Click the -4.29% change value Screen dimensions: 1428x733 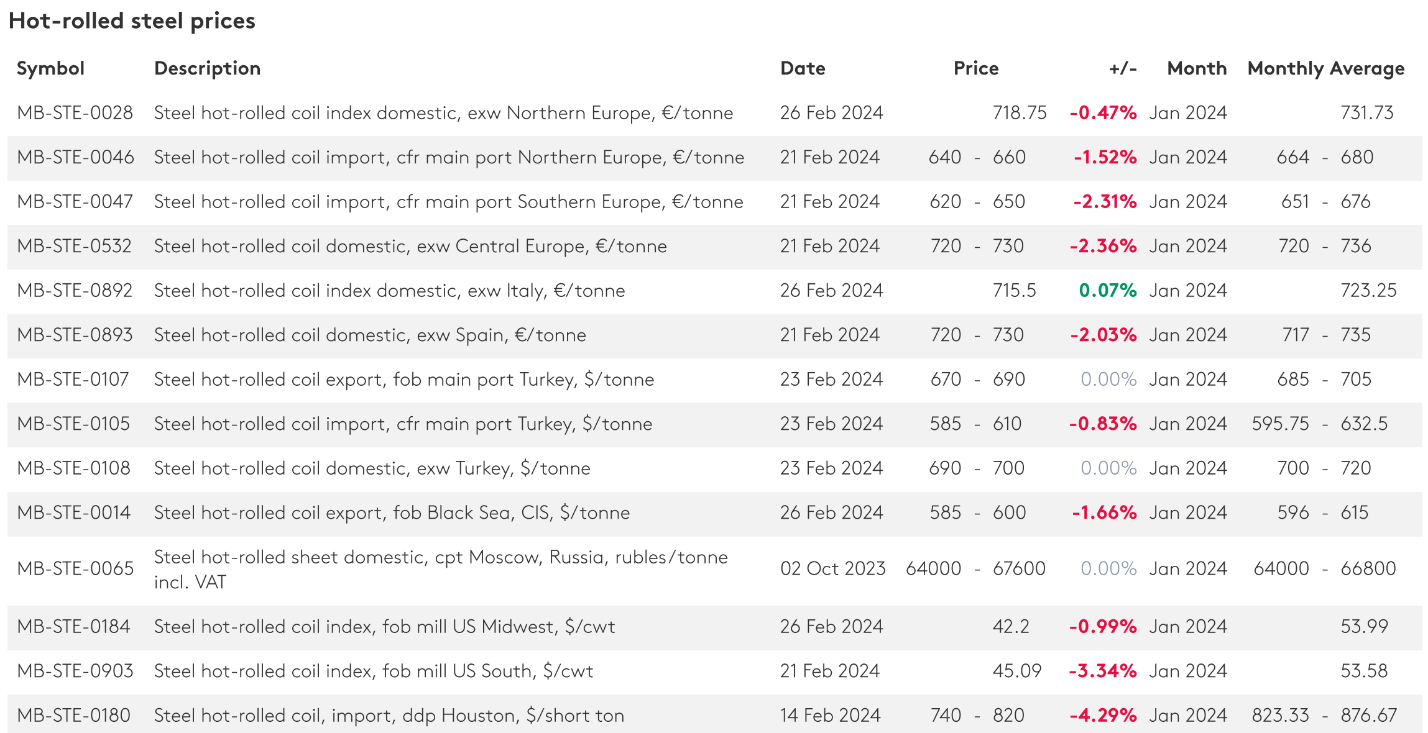1104,716
